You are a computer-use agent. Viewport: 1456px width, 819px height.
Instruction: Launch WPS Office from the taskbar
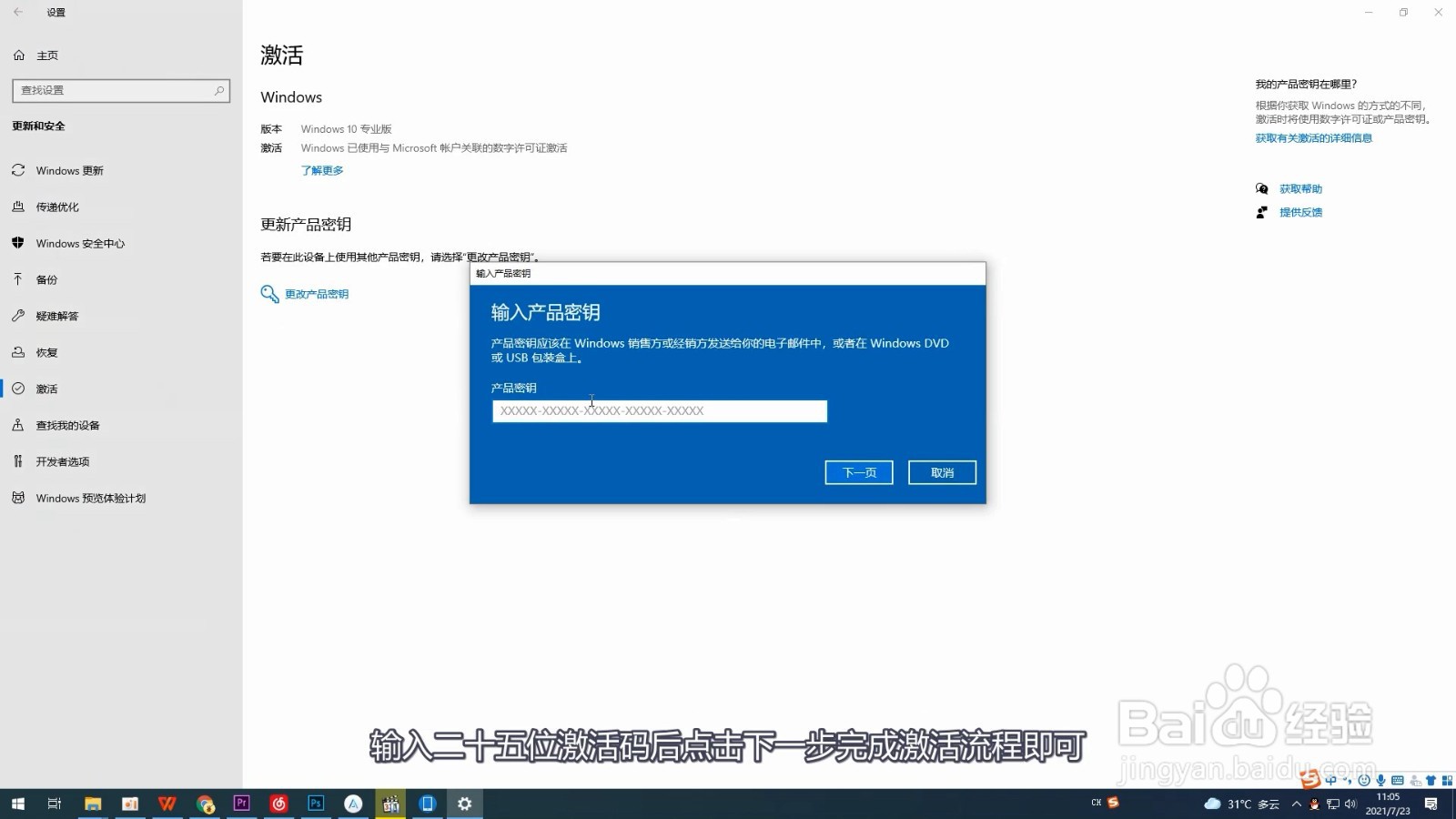pos(167,804)
